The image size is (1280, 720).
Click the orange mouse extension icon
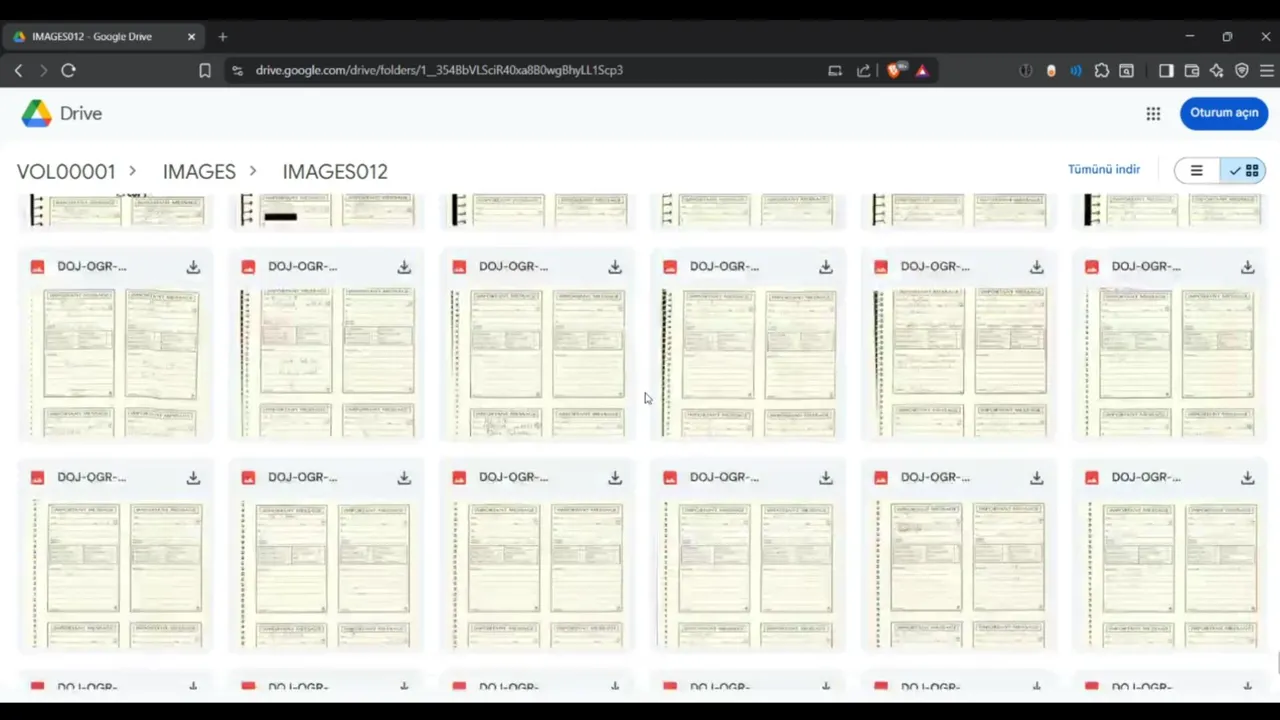1051,70
